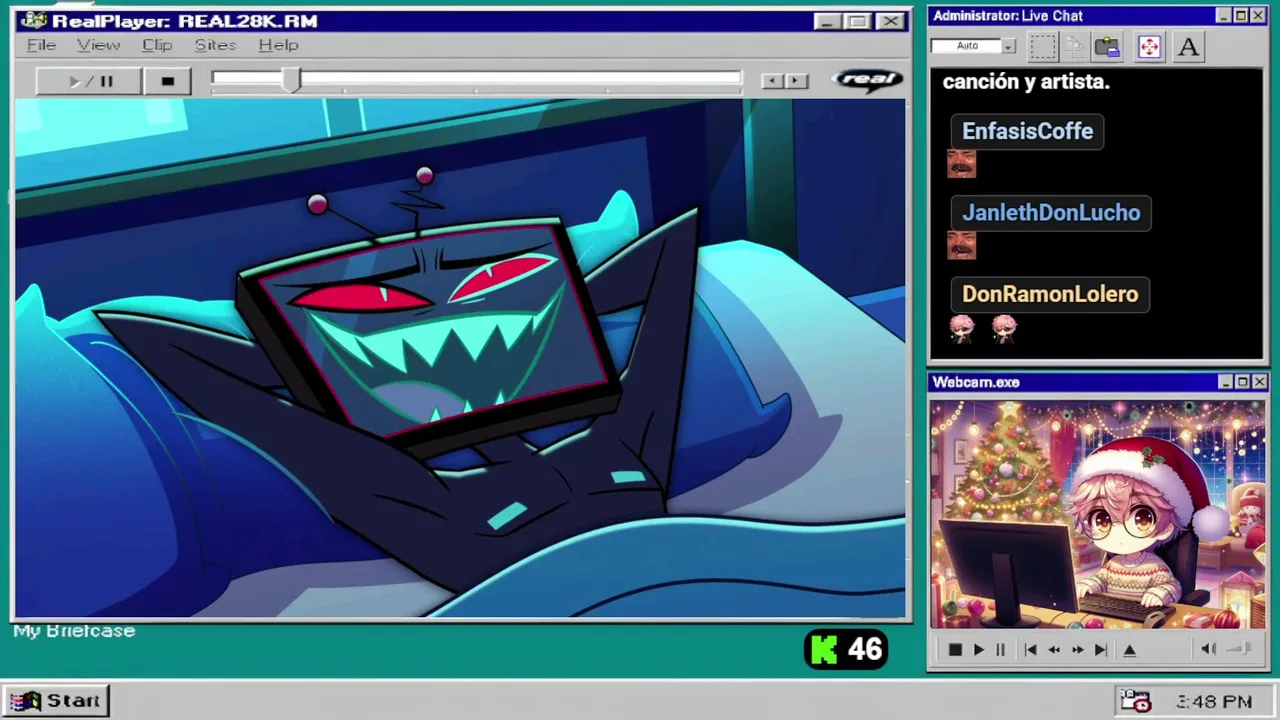Click the second emote under DonRamonLolero
Image resolution: width=1280 pixels, height=720 pixels.
1004,328
